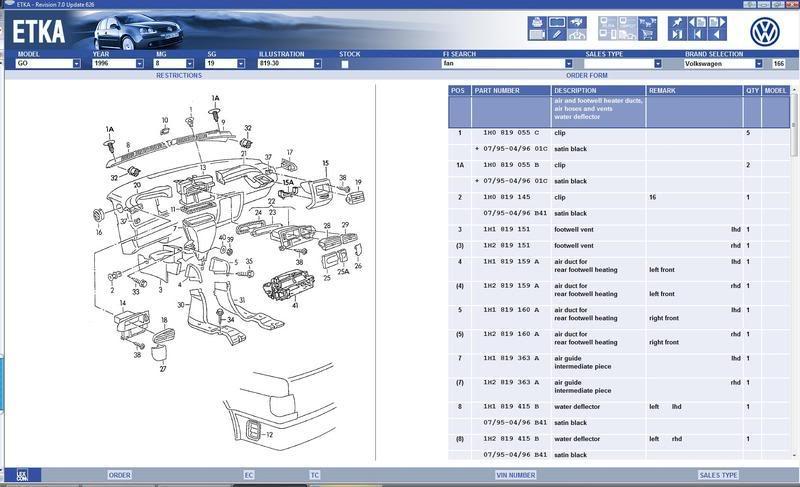Click the 166 field next to brand selection
Screen dimensions: 800x487
[779, 64]
